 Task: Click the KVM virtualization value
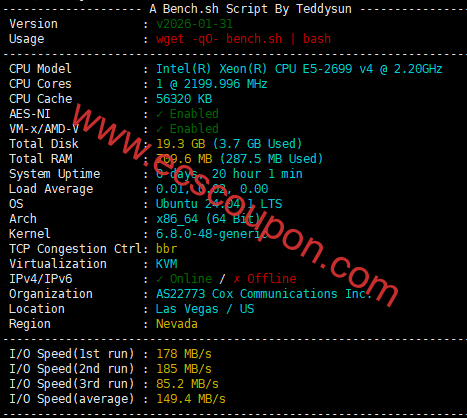(166, 264)
